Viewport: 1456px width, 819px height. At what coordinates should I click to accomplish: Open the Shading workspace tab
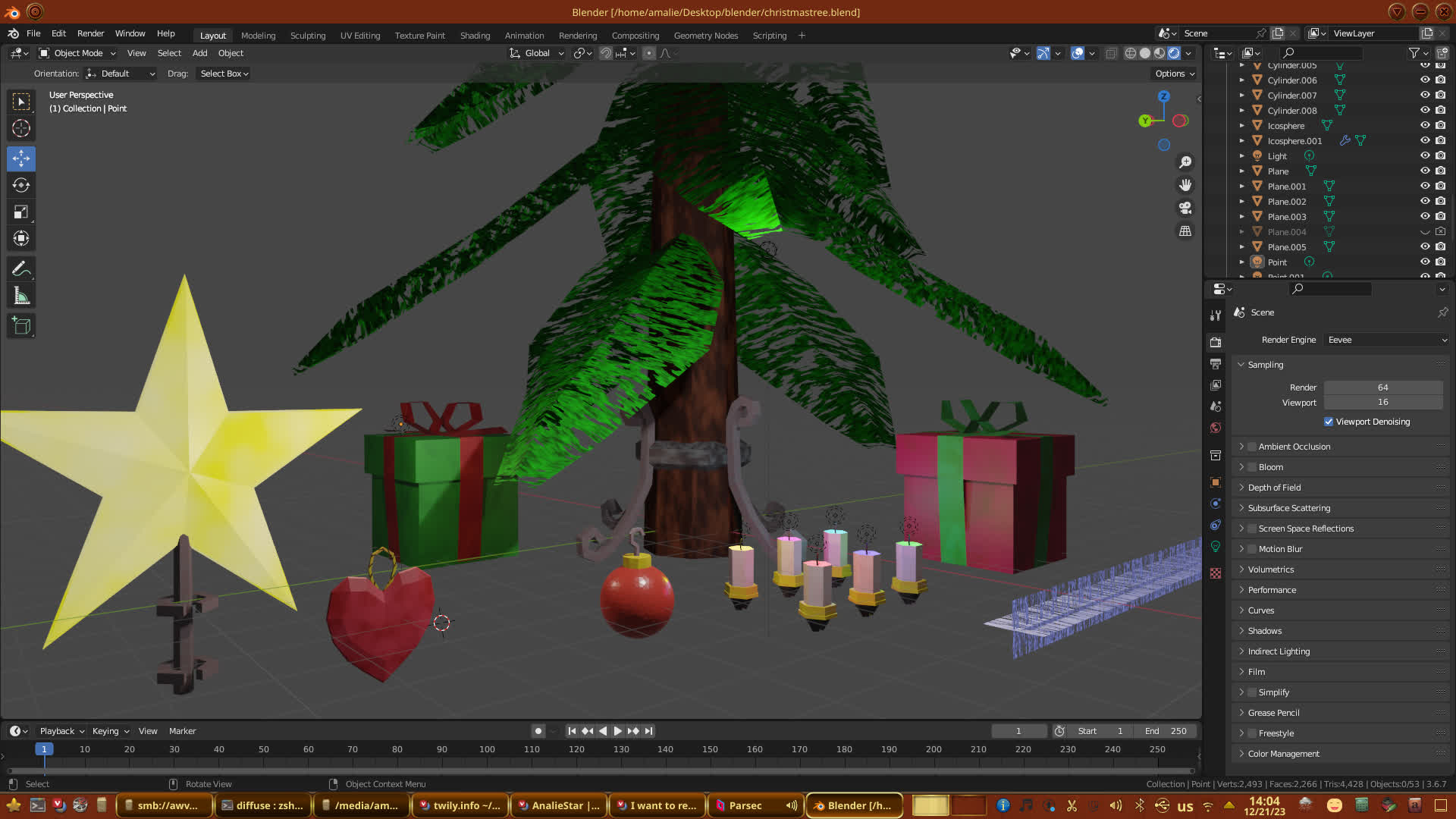(x=475, y=36)
